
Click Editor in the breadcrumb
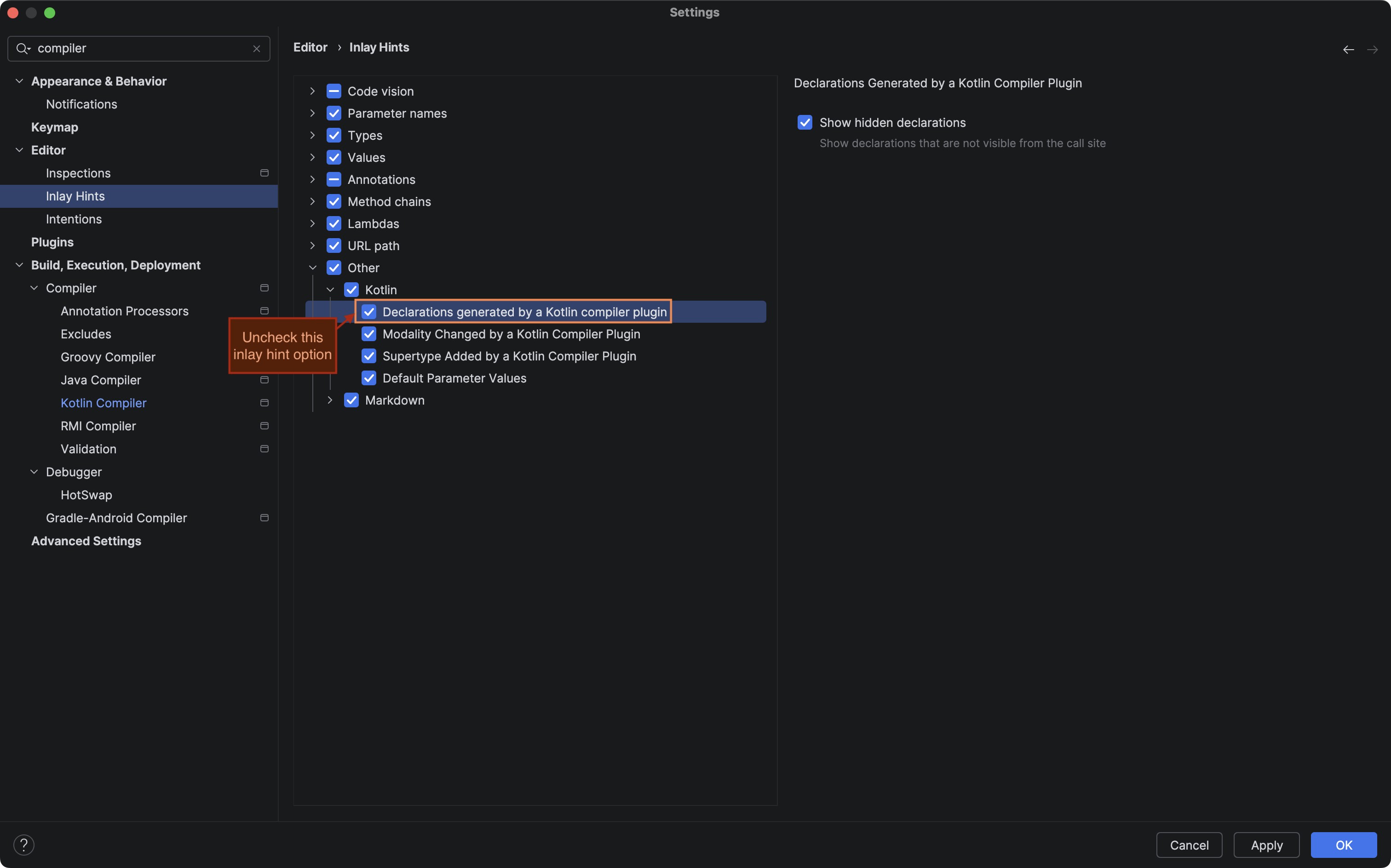[x=310, y=47]
